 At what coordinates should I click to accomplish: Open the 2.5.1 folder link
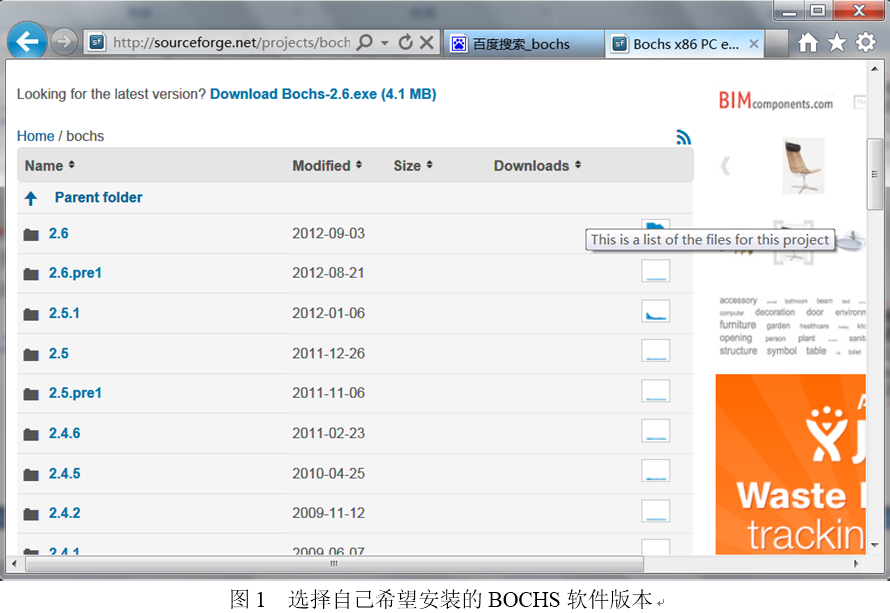(x=64, y=313)
